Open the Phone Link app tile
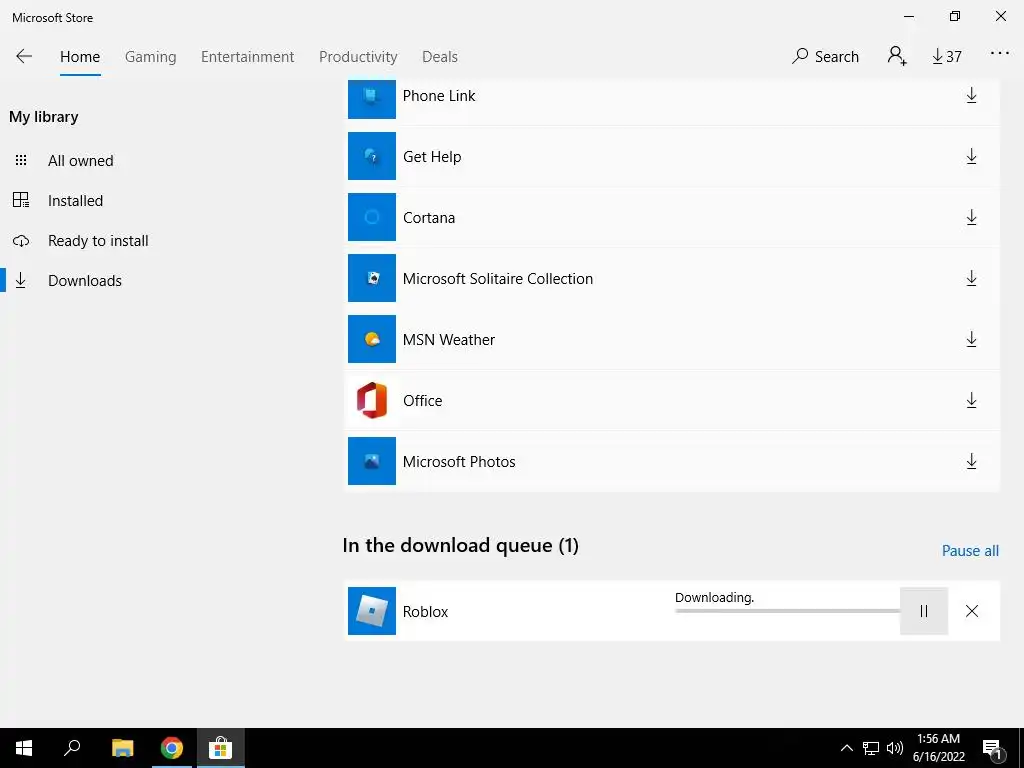 [x=372, y=99]
